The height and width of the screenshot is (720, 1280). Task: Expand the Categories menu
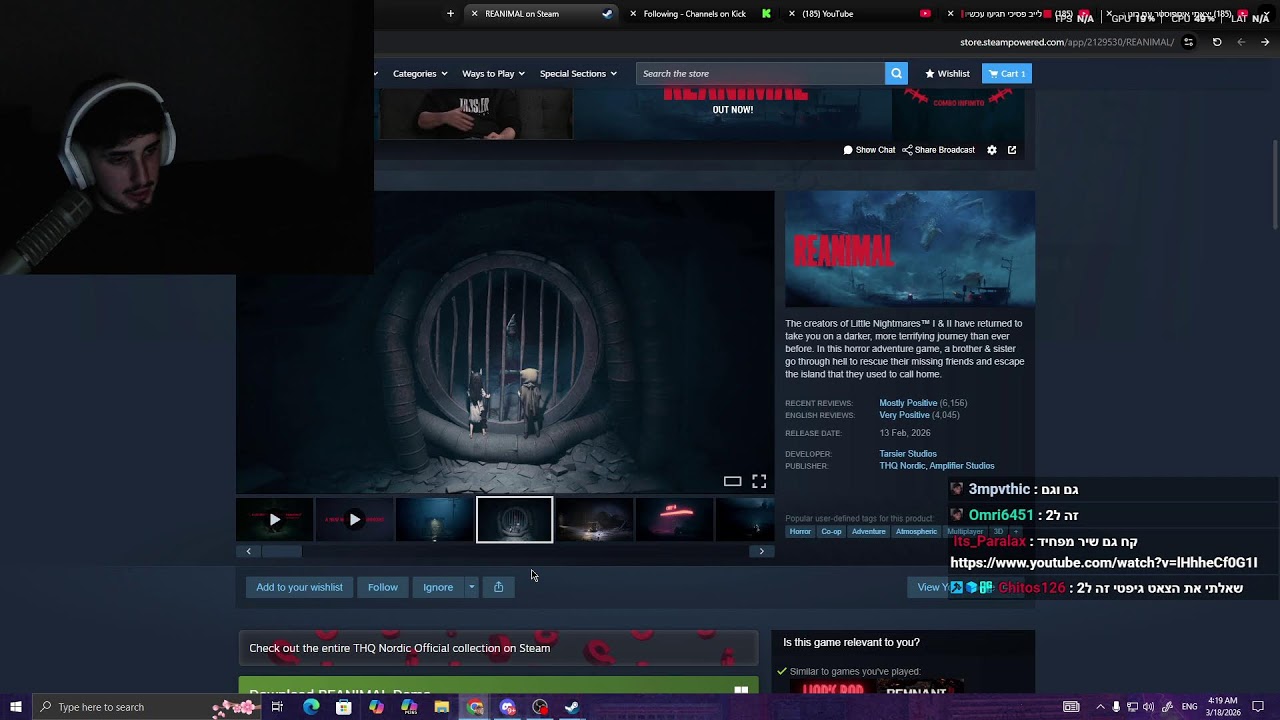click(x=420, y=74)
